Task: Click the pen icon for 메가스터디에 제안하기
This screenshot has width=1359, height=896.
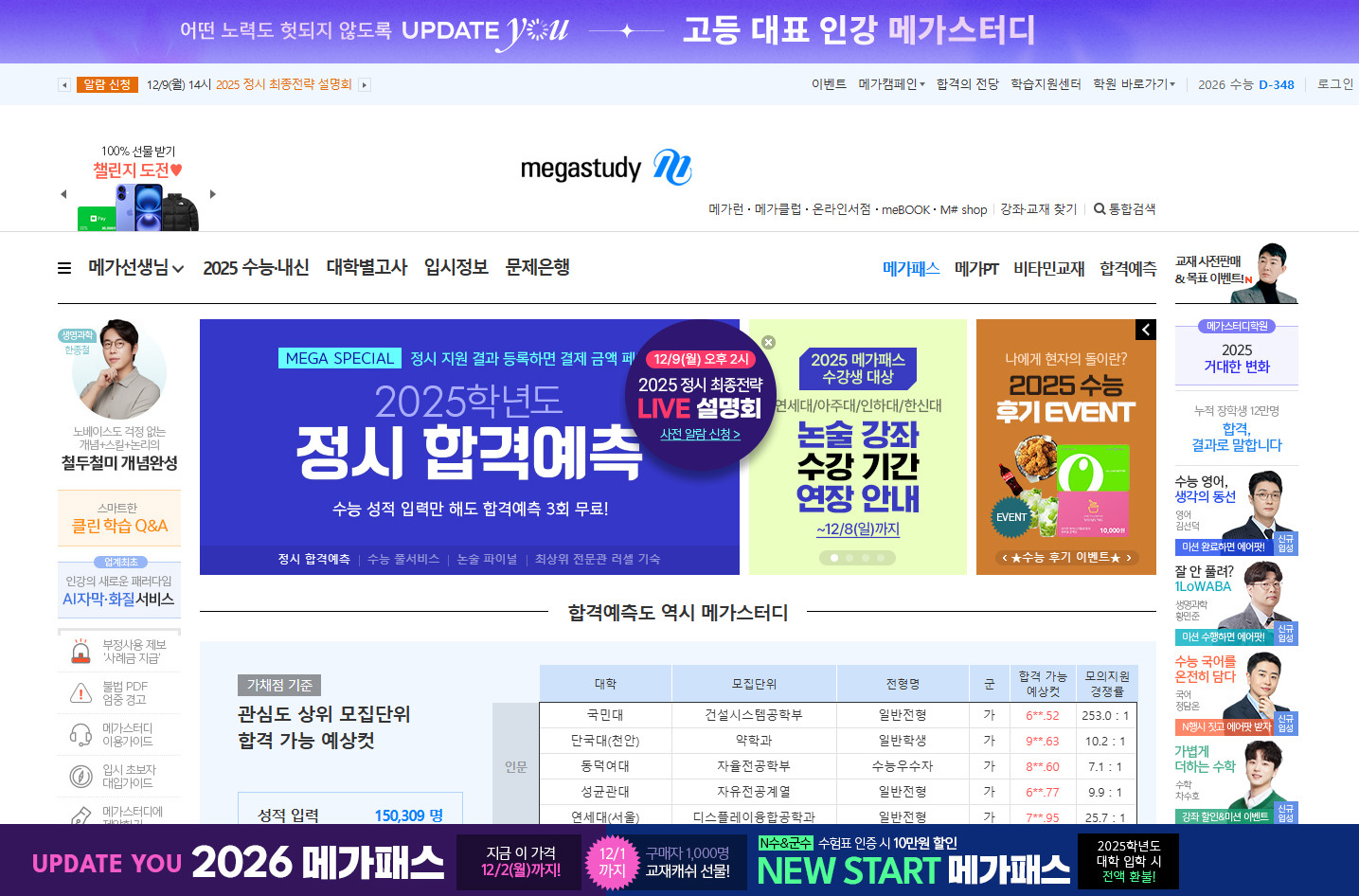Action: coord(82,815)
